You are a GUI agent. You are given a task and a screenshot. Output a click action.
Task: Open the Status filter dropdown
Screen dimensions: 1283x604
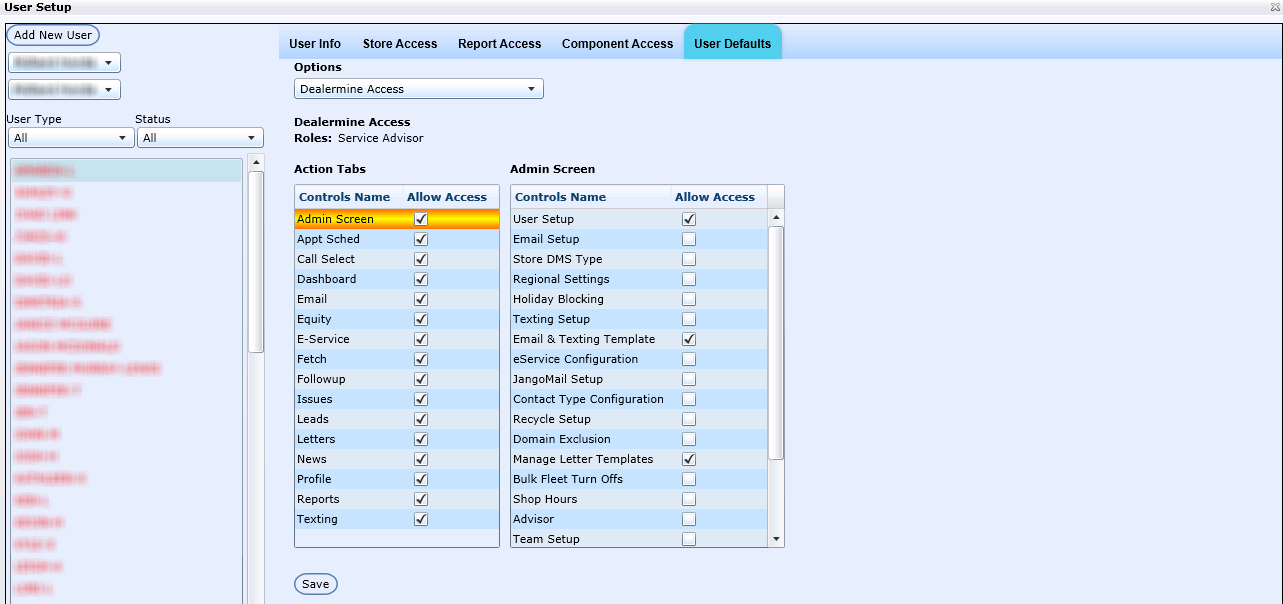(199, 138)
